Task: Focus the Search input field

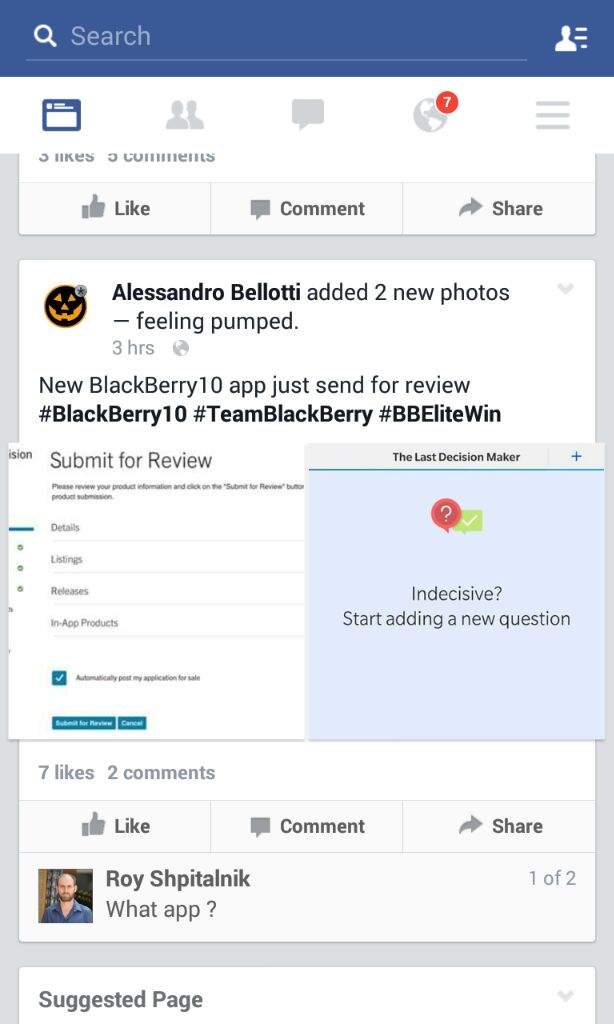Action: (x=276, y=37)
